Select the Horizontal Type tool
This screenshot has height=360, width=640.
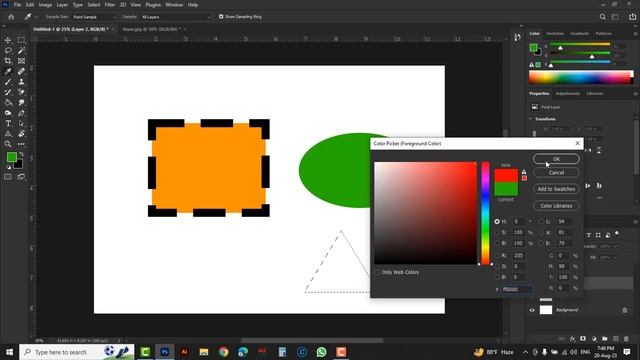(x=8, y=123)
